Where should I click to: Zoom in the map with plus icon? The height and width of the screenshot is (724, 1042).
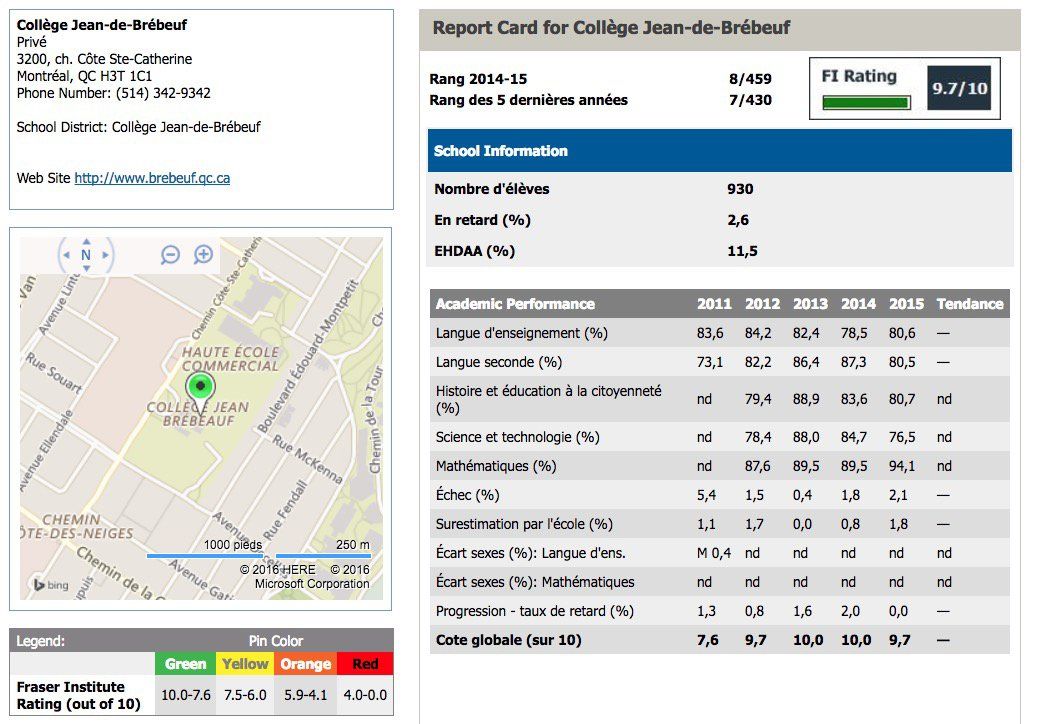[x=203, y=255]
